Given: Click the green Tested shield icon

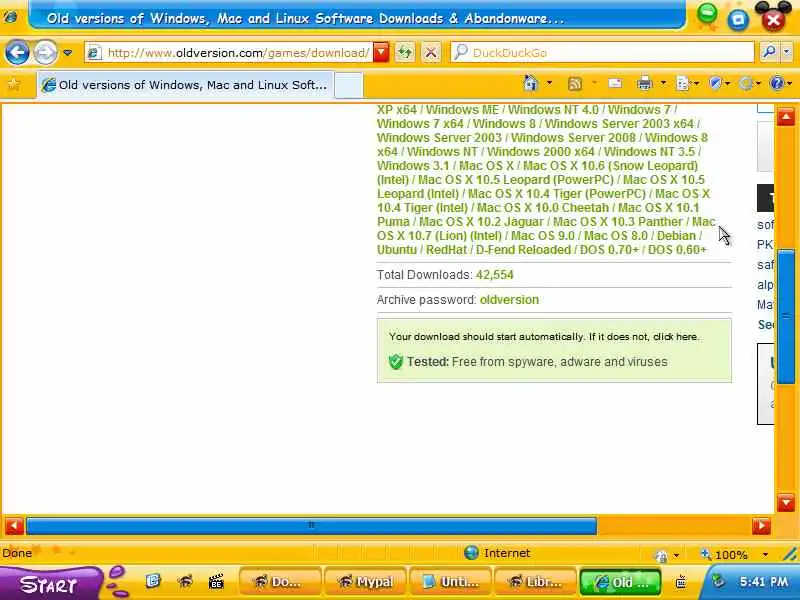Looking at the screenshot, I should tap(395, 362).
